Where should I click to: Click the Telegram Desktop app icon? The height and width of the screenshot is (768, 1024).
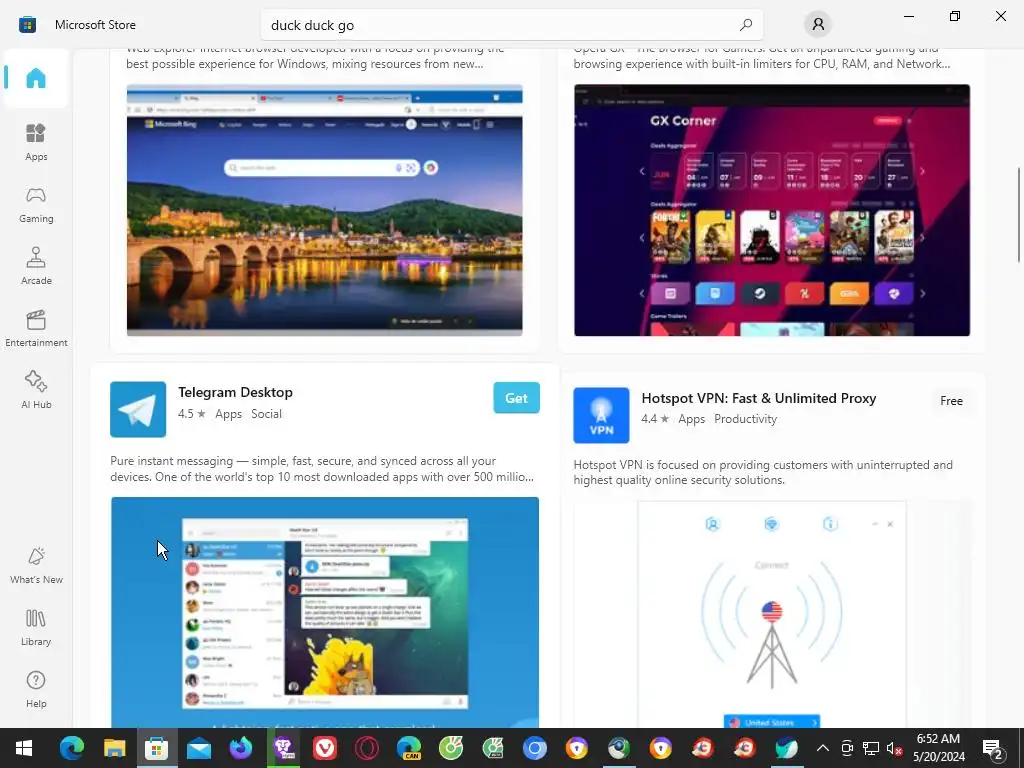tap(138, 409)
